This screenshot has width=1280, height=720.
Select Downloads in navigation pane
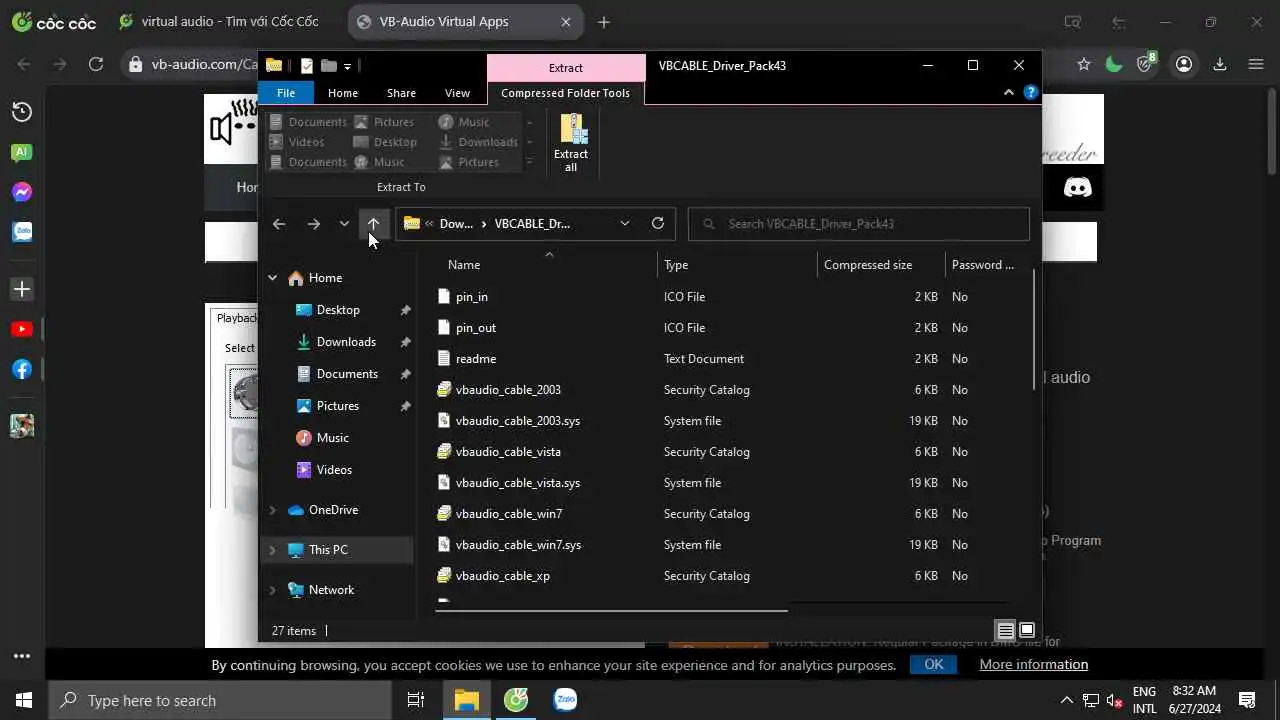point(346,342)
